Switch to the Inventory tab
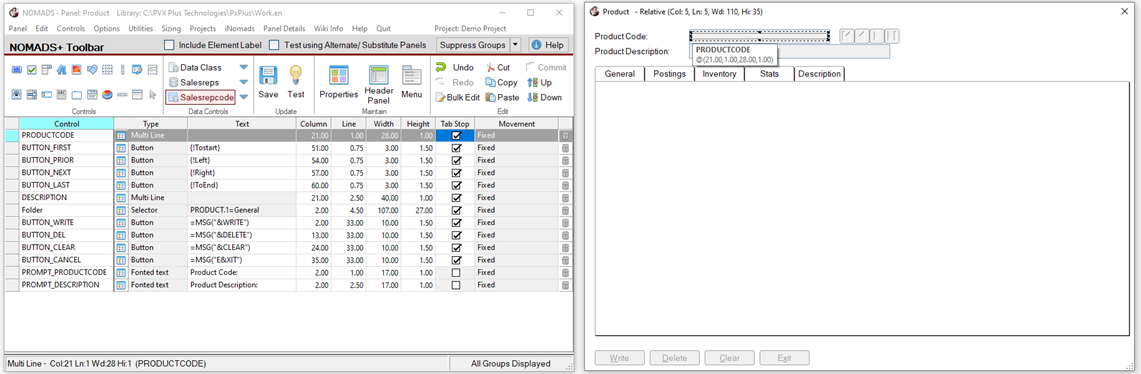Image resolution: width=1141 pixels, height=374 pixels. pyautogui.click(x=719, y=73)
